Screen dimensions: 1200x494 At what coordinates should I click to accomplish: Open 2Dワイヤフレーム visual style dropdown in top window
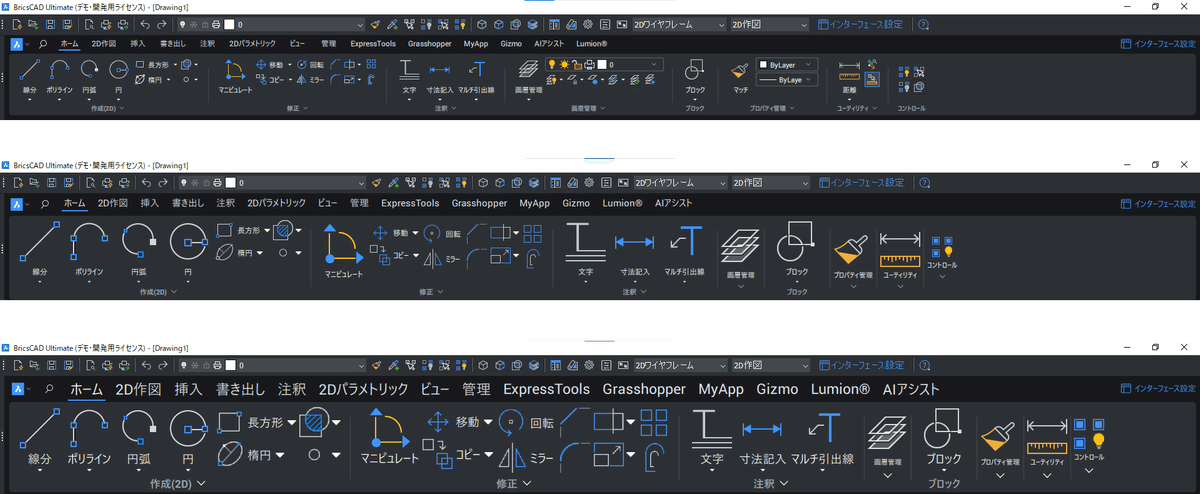click(679, 23)
